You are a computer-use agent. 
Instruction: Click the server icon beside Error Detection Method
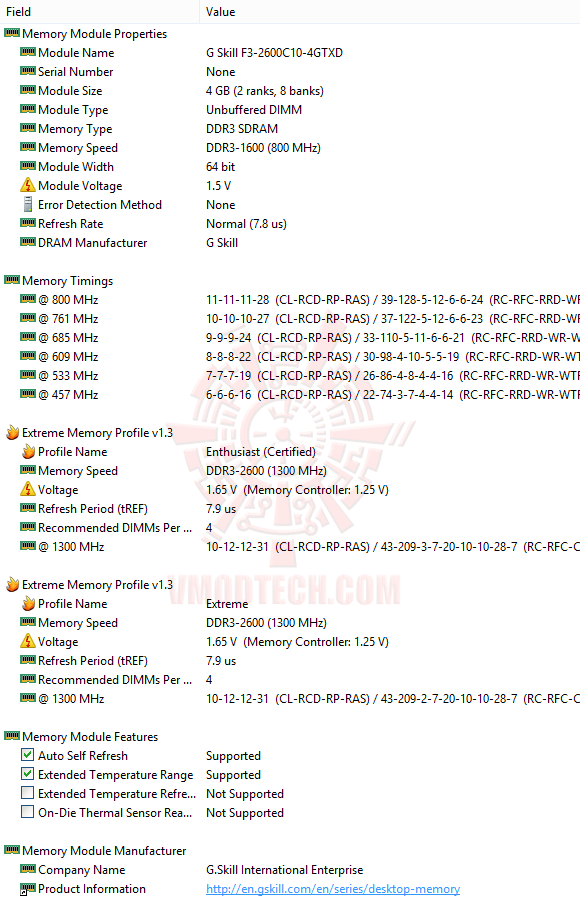tap(28, 204)
